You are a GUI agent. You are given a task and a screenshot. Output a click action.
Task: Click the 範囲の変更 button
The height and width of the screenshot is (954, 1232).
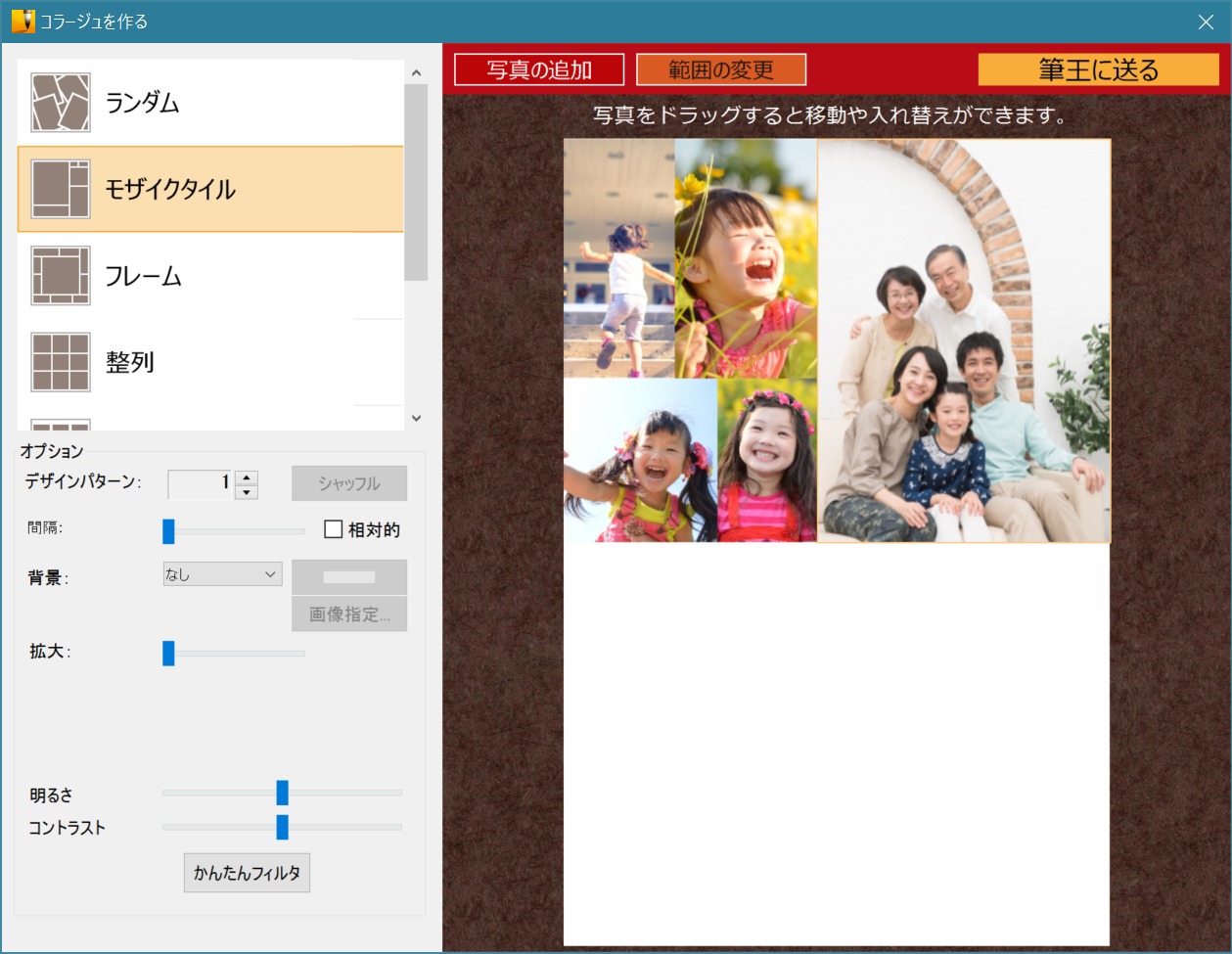pos(721,69)
